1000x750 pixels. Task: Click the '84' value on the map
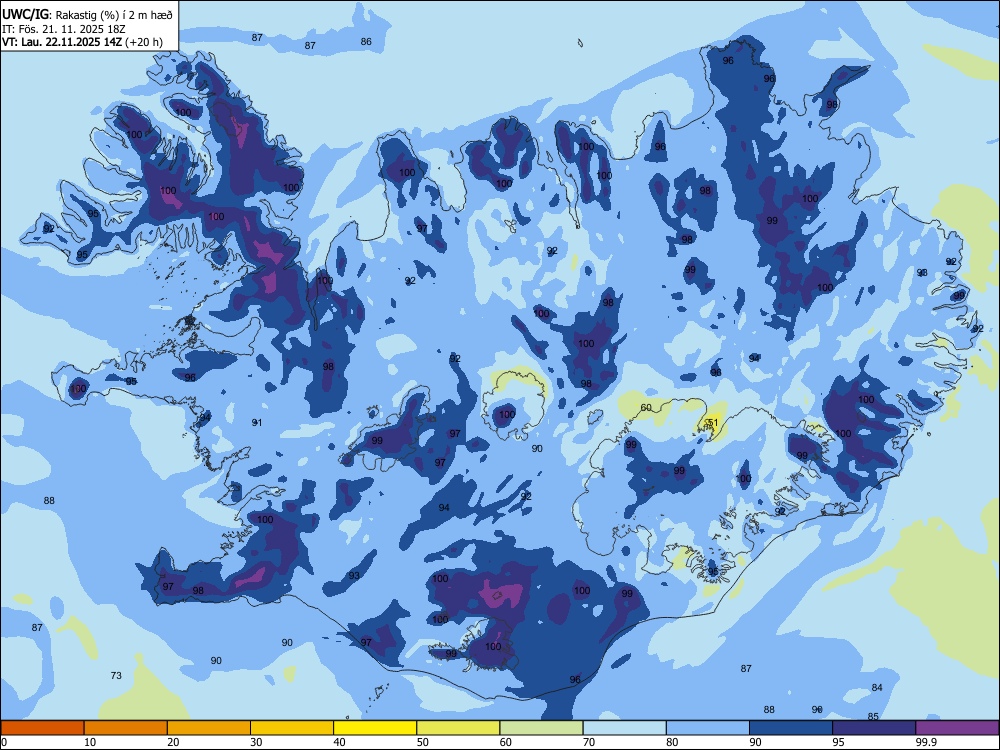(877, 688)
